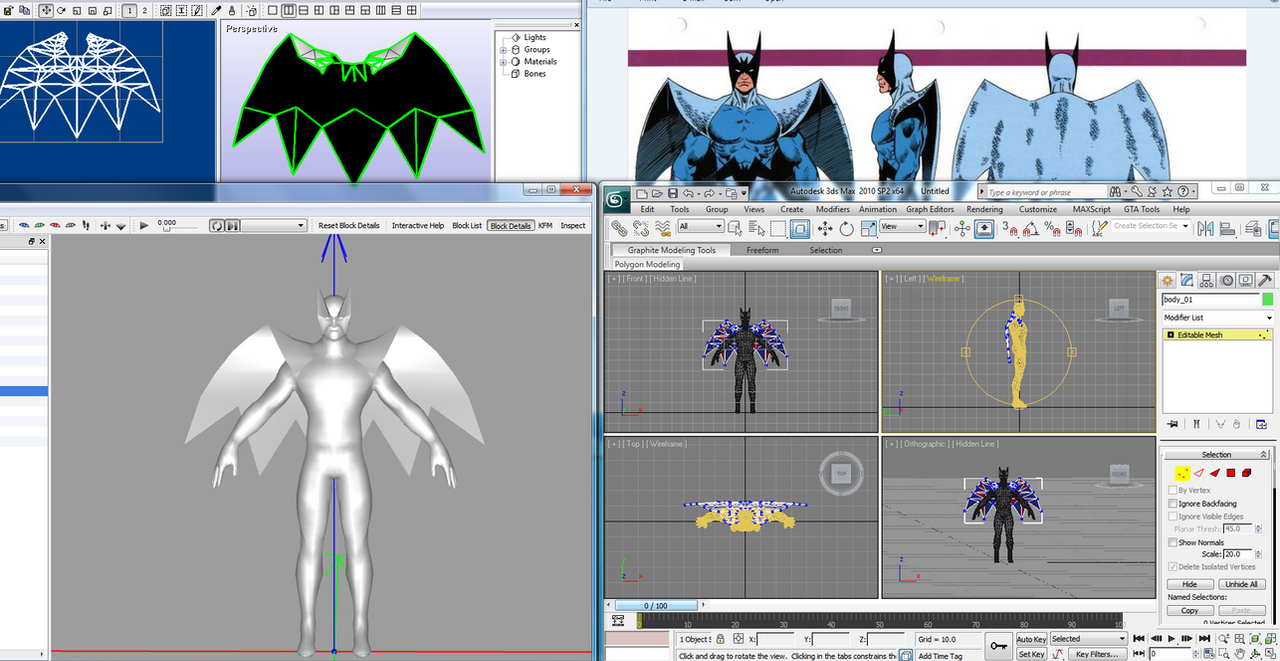
Task: Click the Copy named selections button
Action: [1189, 610]
